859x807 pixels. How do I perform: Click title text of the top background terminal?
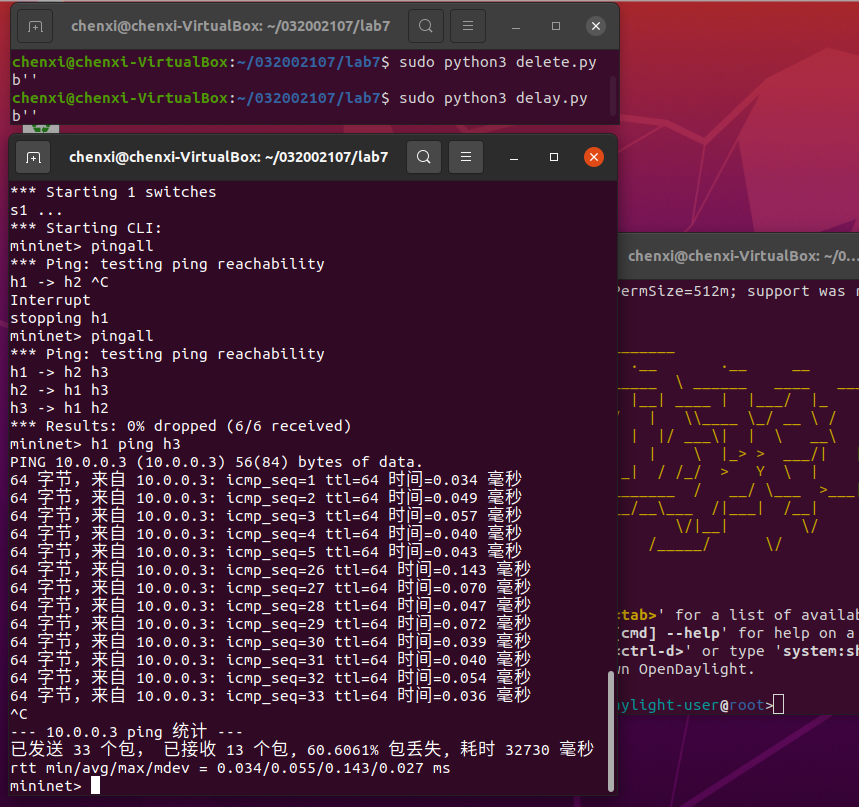pyautogui.click(x=231, y=26)
